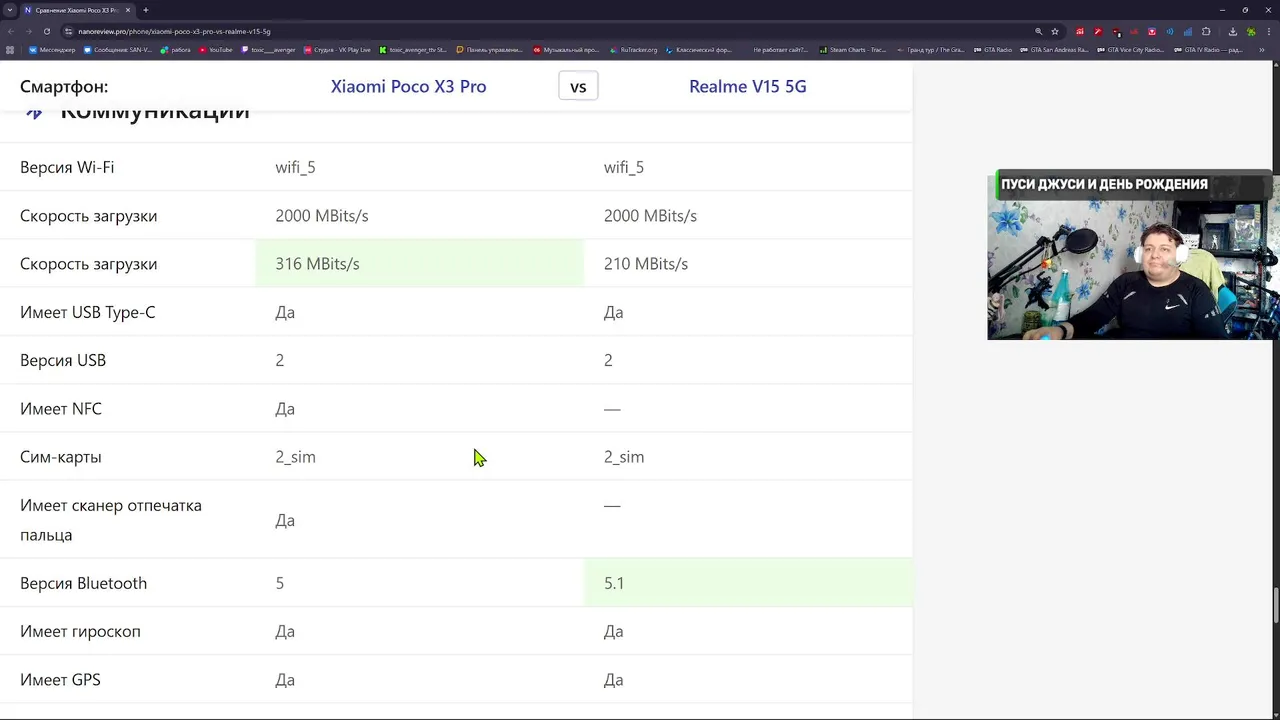Open the red pen extension icon
This screenshot has height=720, width=1280.
tap(1097, 31)
